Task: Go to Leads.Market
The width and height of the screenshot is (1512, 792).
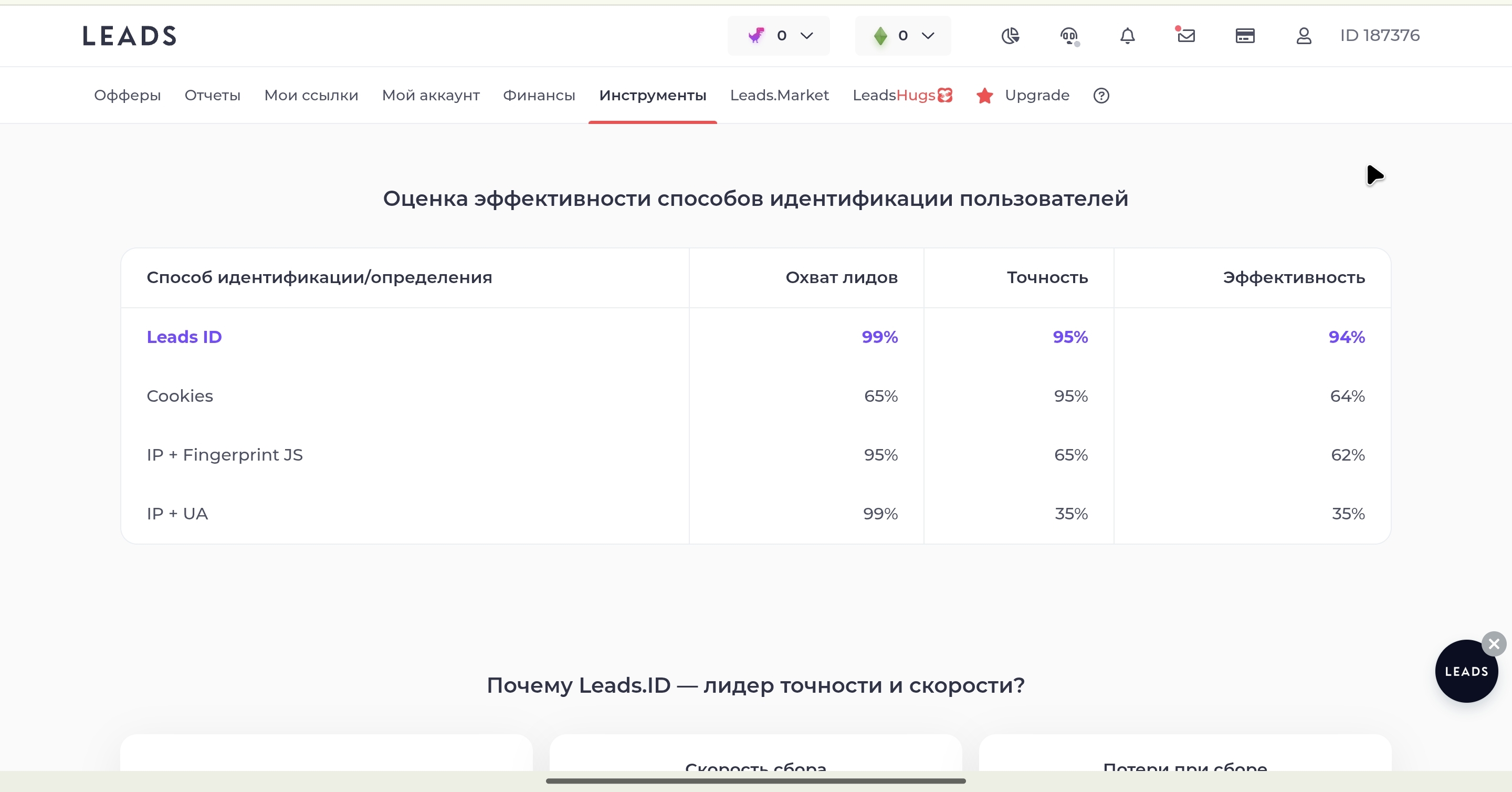Action: (x=780, y=95)
